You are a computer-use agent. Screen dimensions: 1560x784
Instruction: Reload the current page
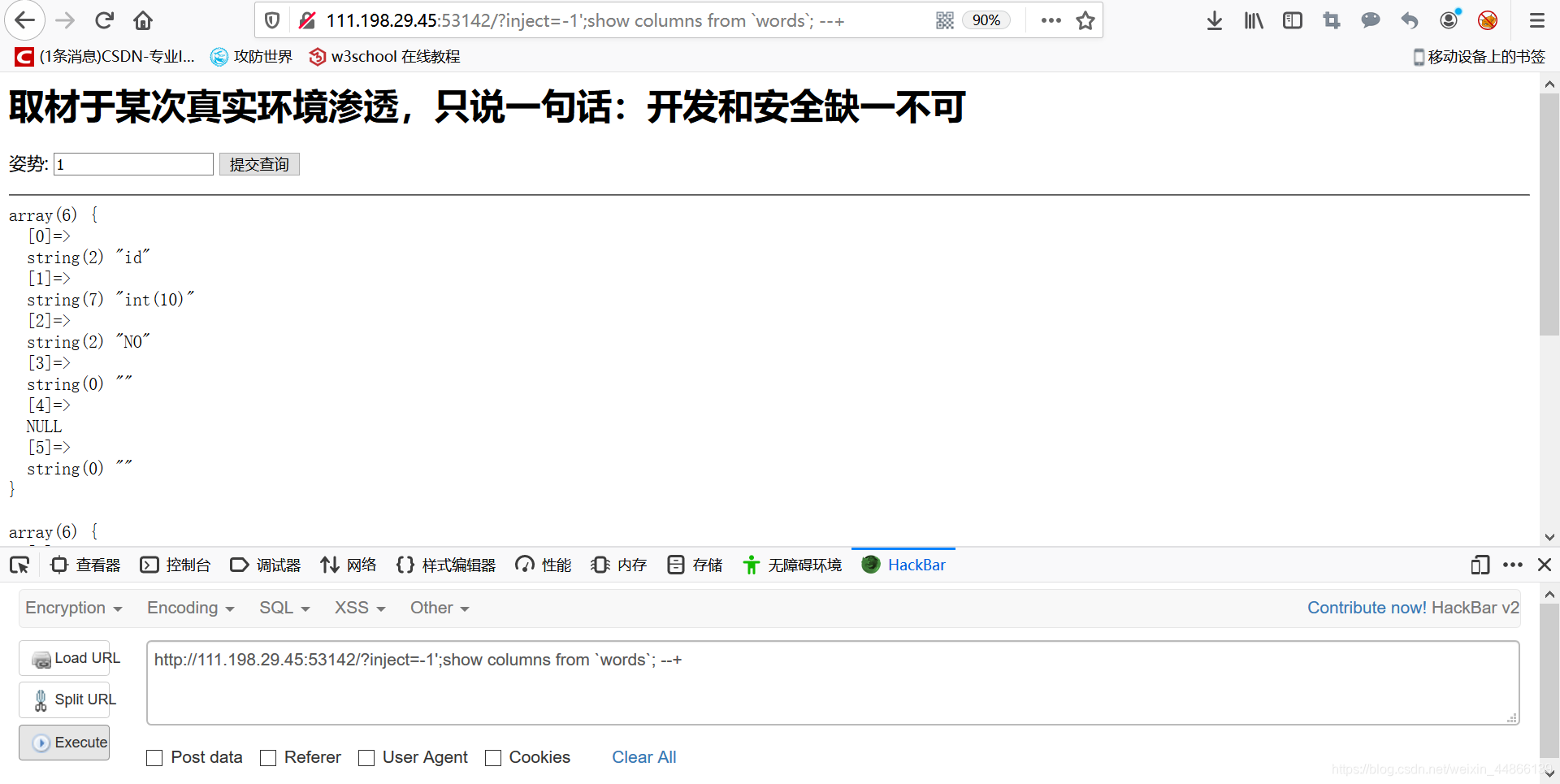pyautogui.click(x=104, y=21)
